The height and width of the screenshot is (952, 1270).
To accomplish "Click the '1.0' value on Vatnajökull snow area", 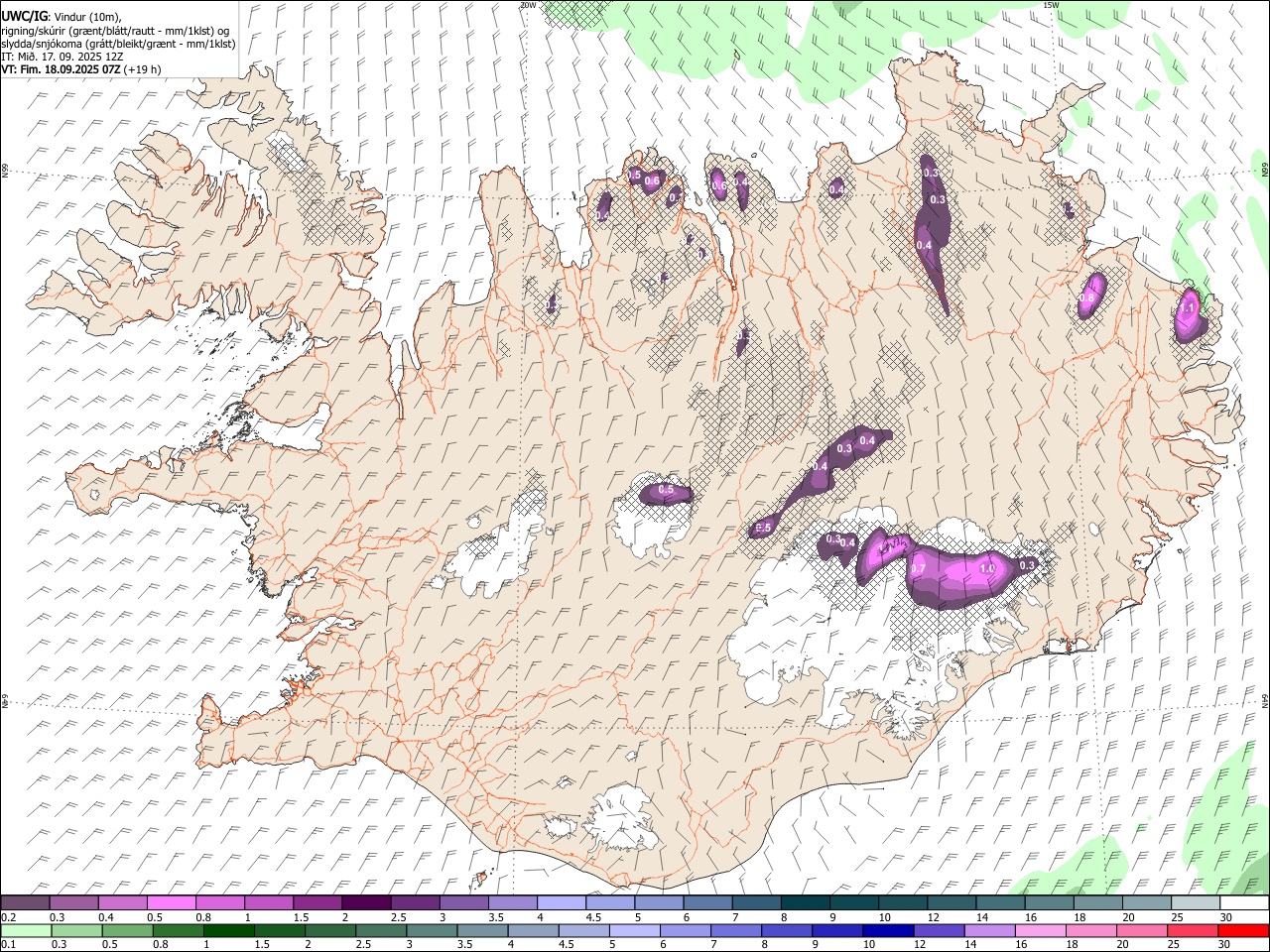I will click(987, 569).
